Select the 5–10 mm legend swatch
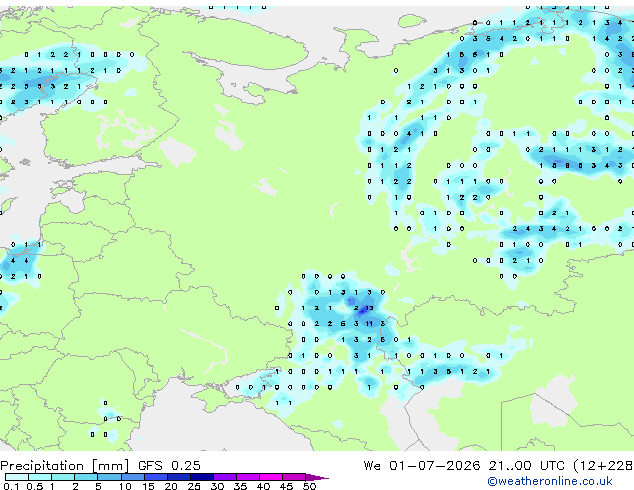Viewport: 634px width, 490px height. (109, 477)
